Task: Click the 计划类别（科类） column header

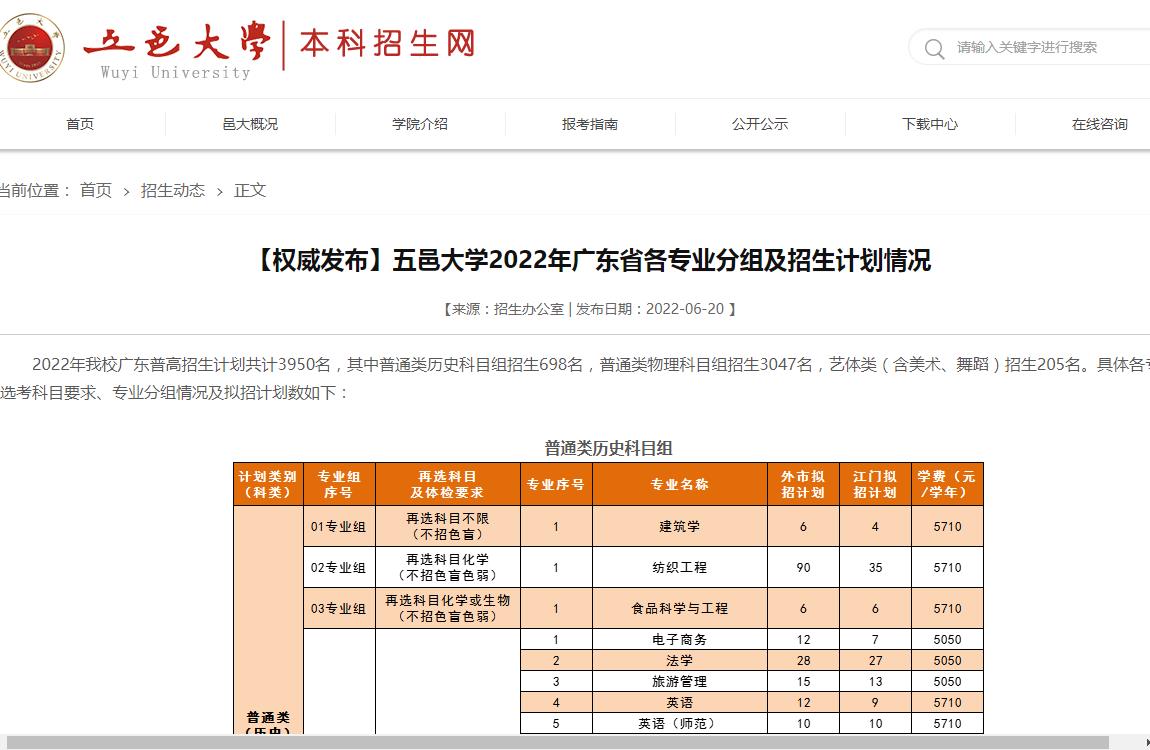Action: [268, 485]
